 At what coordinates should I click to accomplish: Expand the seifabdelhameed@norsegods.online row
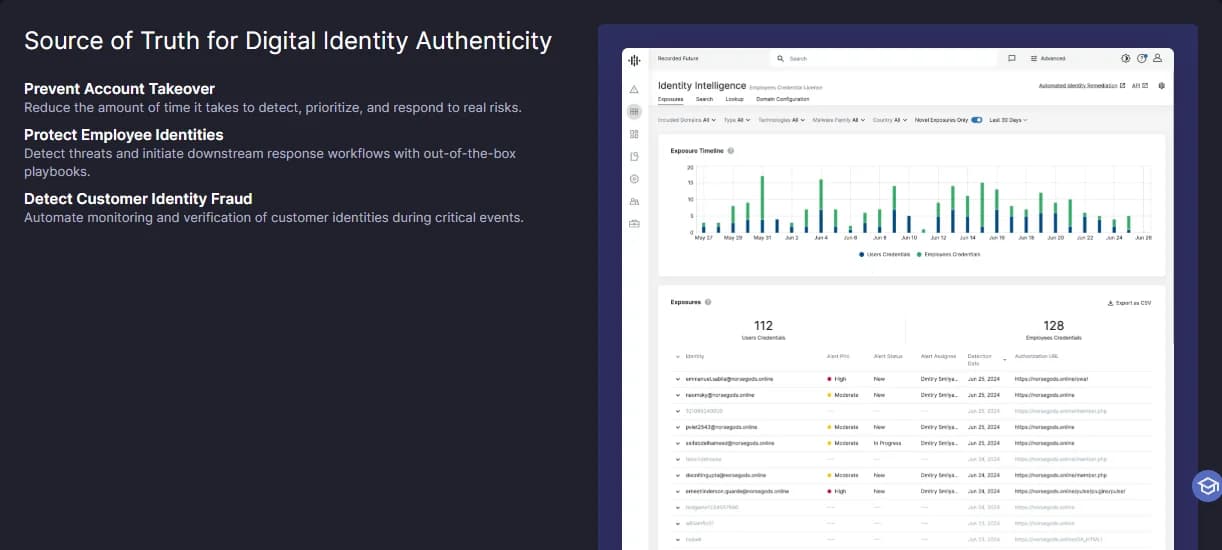[x=677, y=443]
